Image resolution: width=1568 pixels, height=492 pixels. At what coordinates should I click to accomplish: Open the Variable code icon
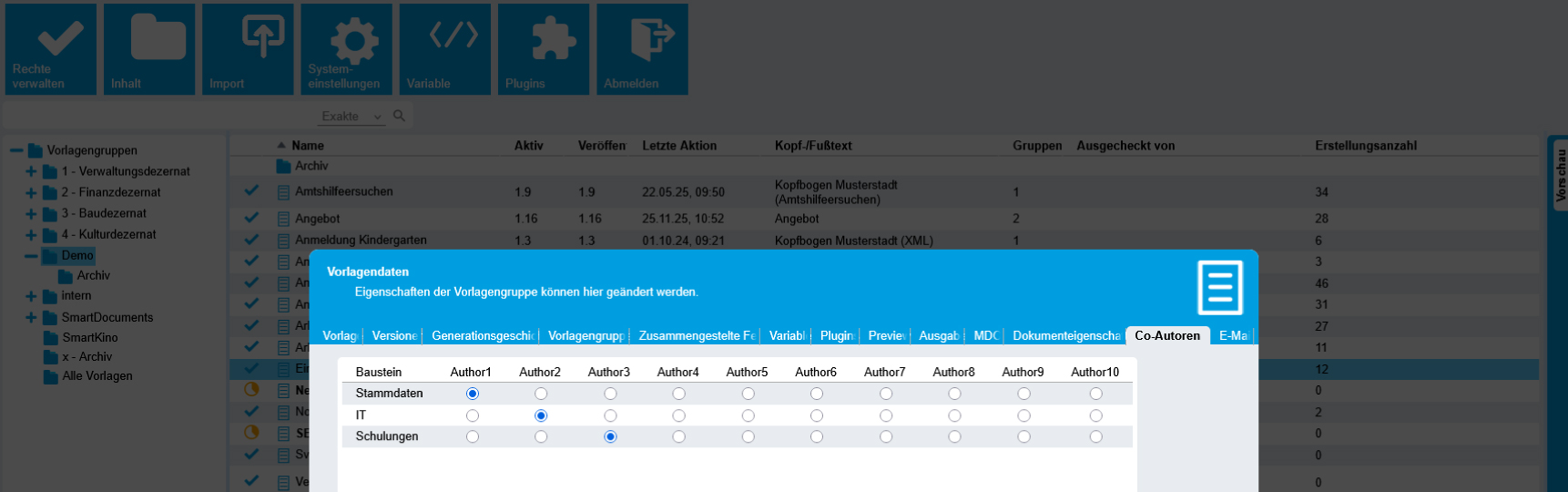tap(445, 49)
